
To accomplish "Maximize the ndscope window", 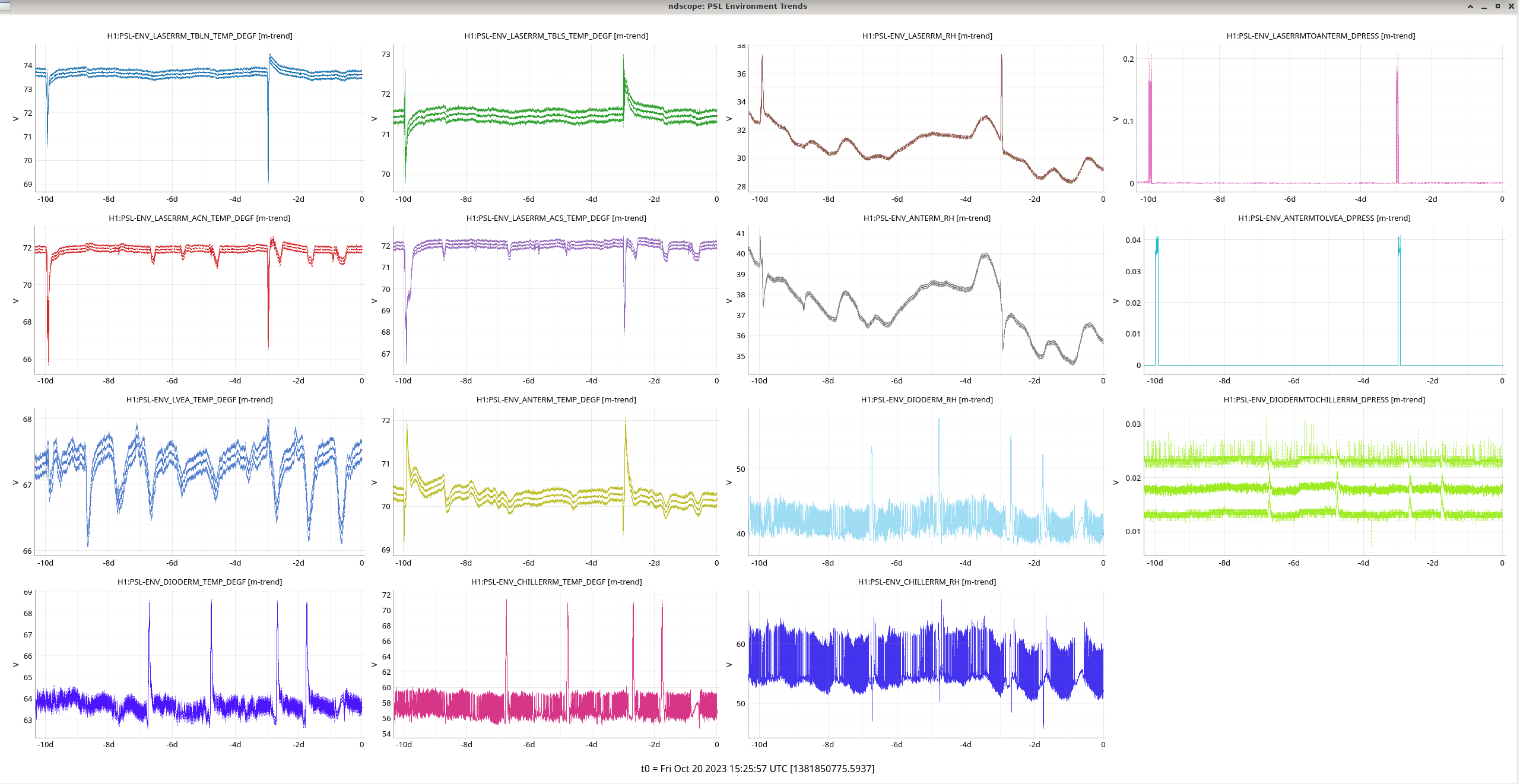I will (x=1497, y=7).
